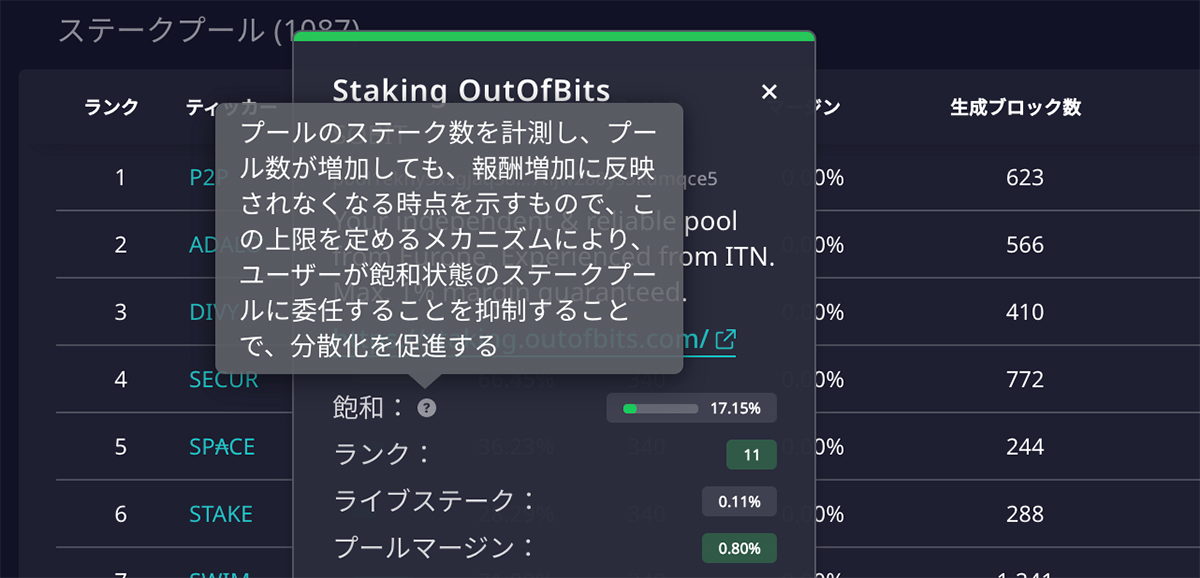
Task: Open the external link icon beside the pool URL
Action: (726, 340)
